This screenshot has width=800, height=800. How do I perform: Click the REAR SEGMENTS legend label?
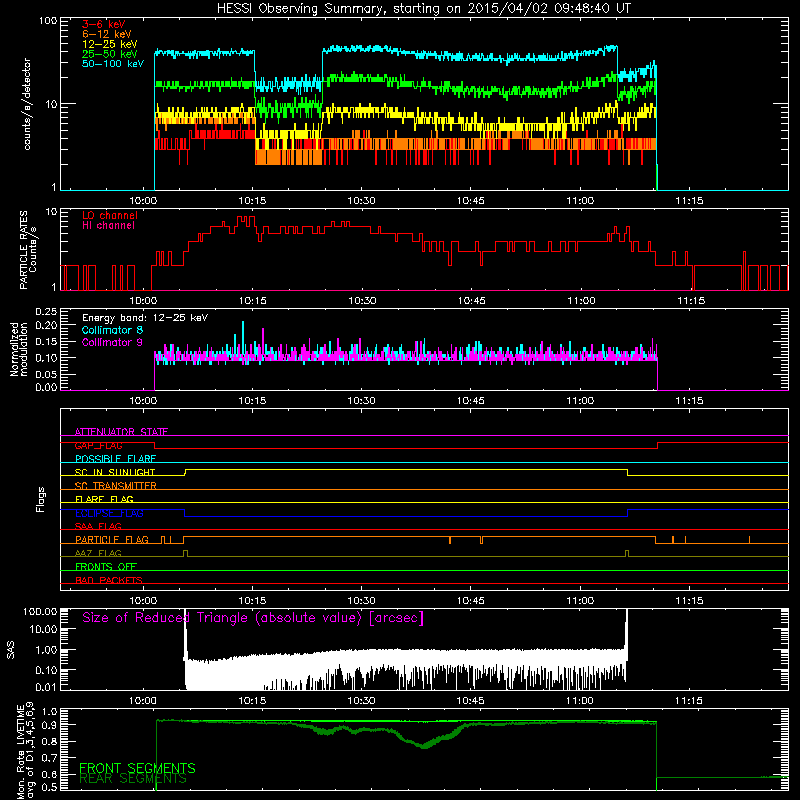133,779
